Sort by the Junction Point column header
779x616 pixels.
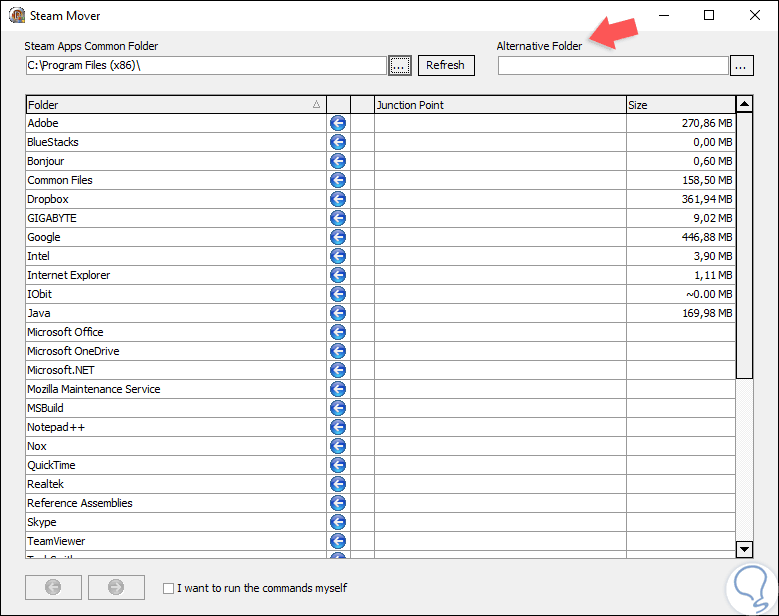point(500,105)
